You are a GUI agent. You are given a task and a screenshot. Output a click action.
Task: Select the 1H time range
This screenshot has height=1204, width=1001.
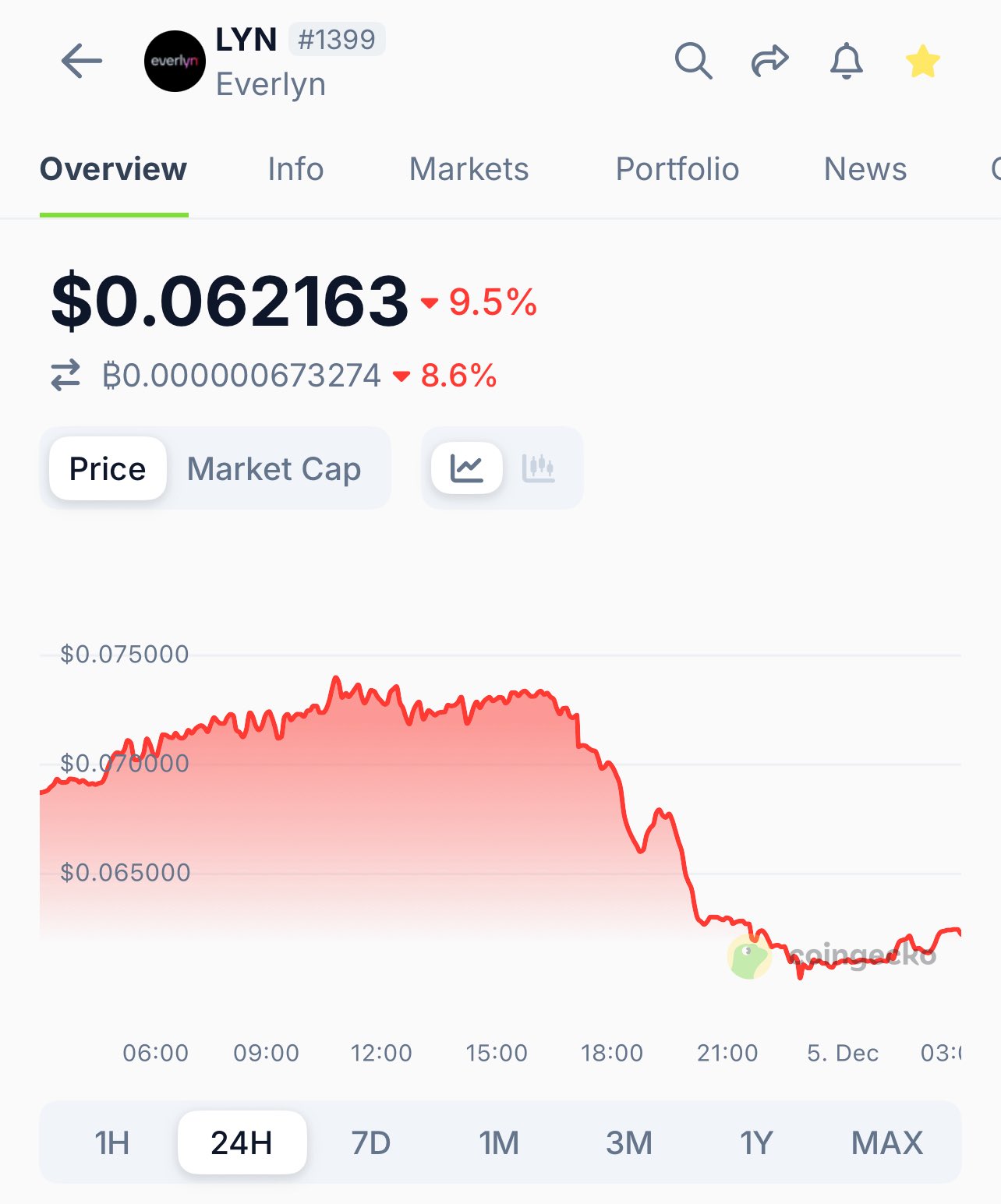point(112,1142)
